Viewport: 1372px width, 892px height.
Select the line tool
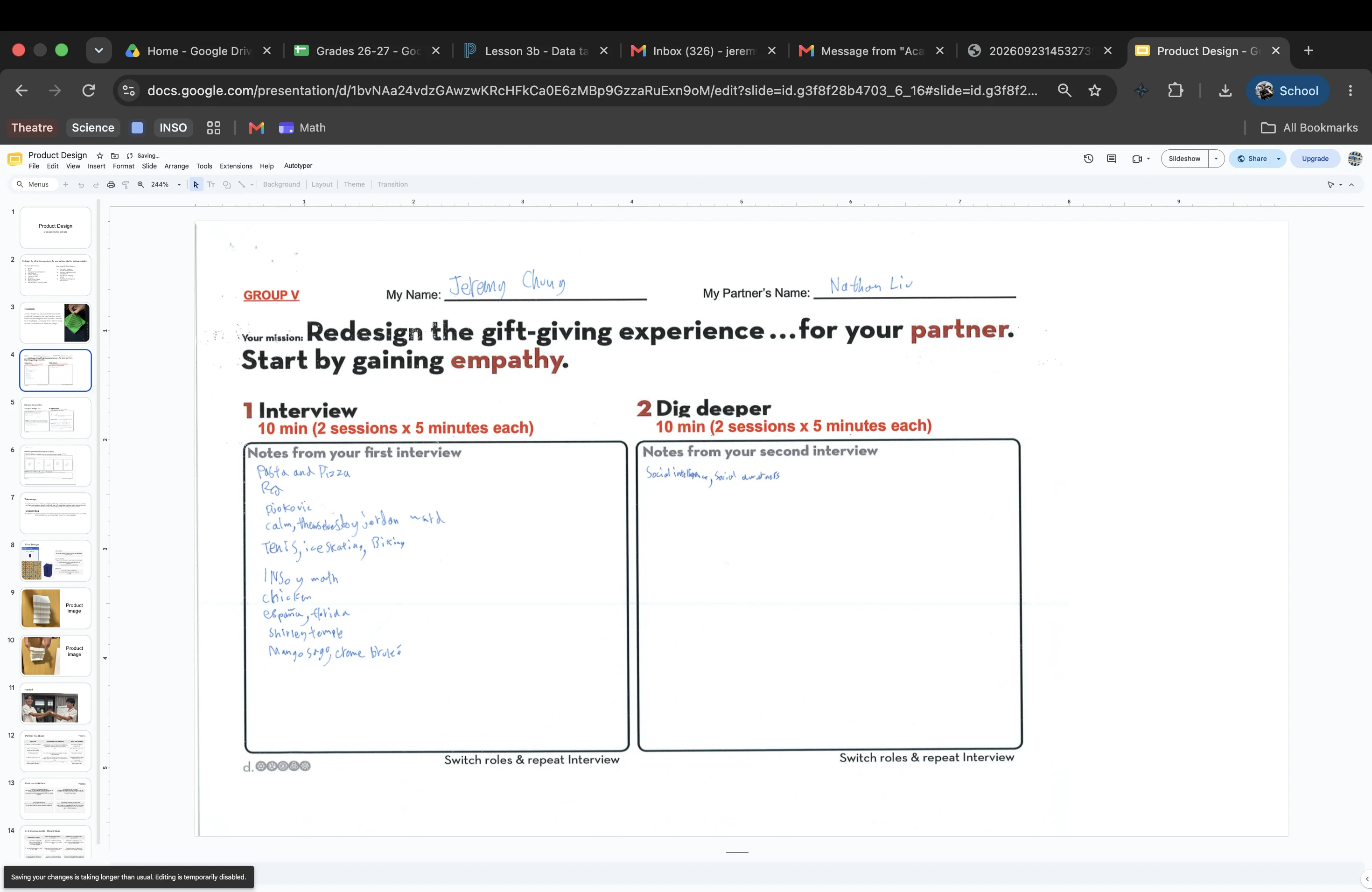pyautogui.click(x=242, y=185)
